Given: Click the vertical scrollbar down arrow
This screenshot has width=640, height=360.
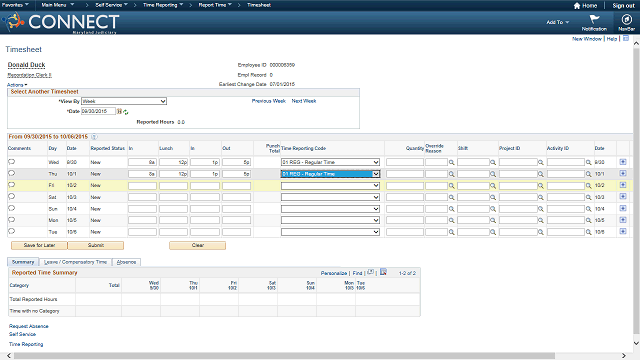Looking at the screenshot, I should [x=636, y=343].
